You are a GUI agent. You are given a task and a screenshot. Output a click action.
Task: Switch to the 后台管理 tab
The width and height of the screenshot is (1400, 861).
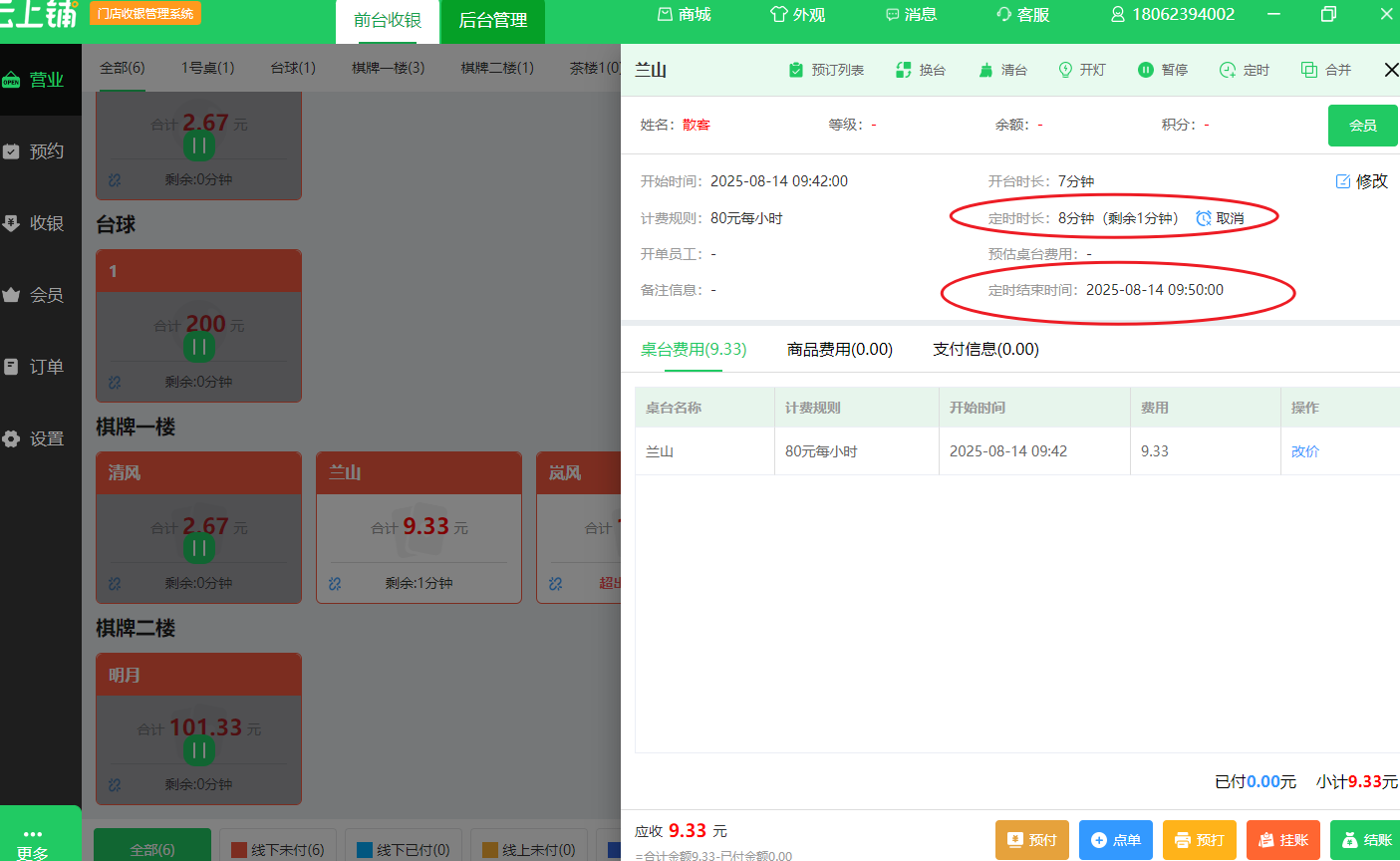coord(492,21)
